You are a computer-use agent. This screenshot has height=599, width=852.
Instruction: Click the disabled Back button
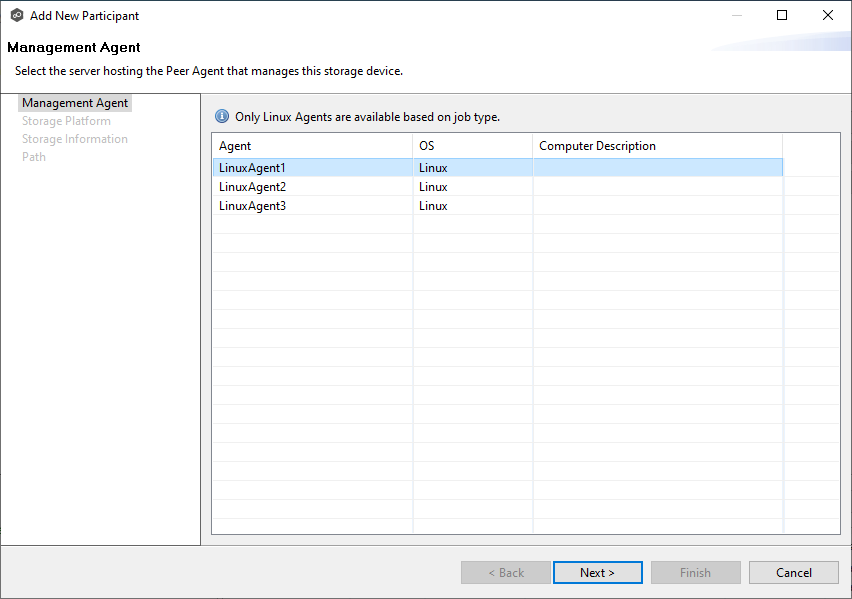505,572
